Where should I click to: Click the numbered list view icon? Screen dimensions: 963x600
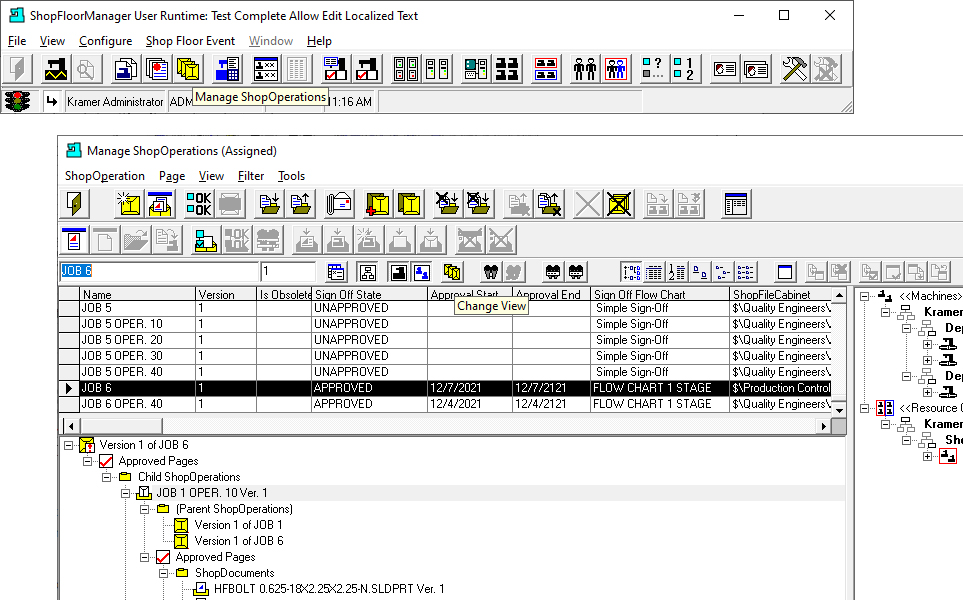click(x=677, y=271)
